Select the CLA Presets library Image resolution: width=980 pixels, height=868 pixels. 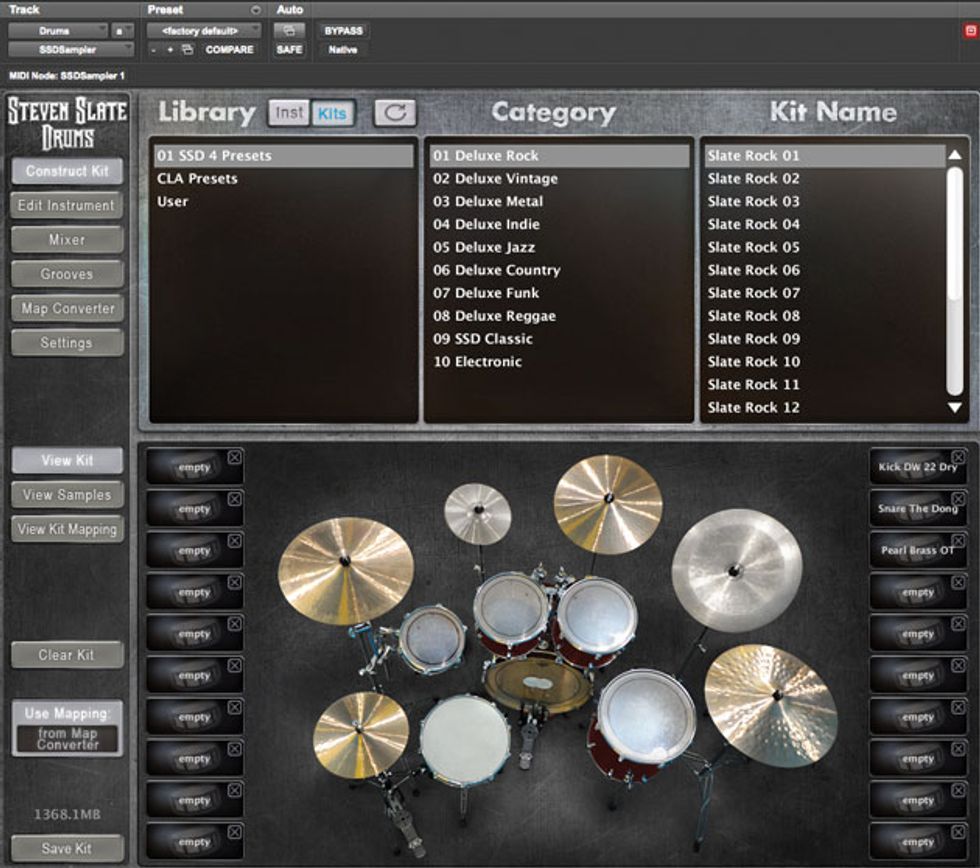pyautogui.click(x=284, y=179)
